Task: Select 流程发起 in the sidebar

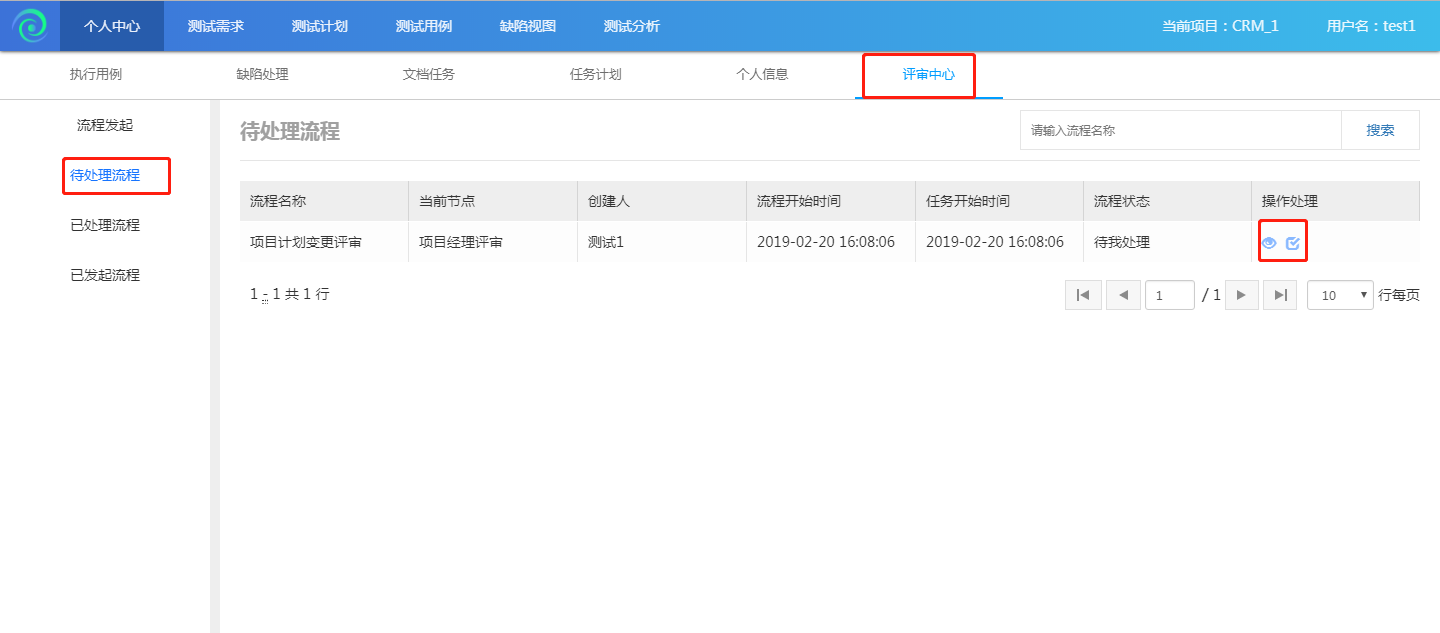Action: tap(105, 125)
